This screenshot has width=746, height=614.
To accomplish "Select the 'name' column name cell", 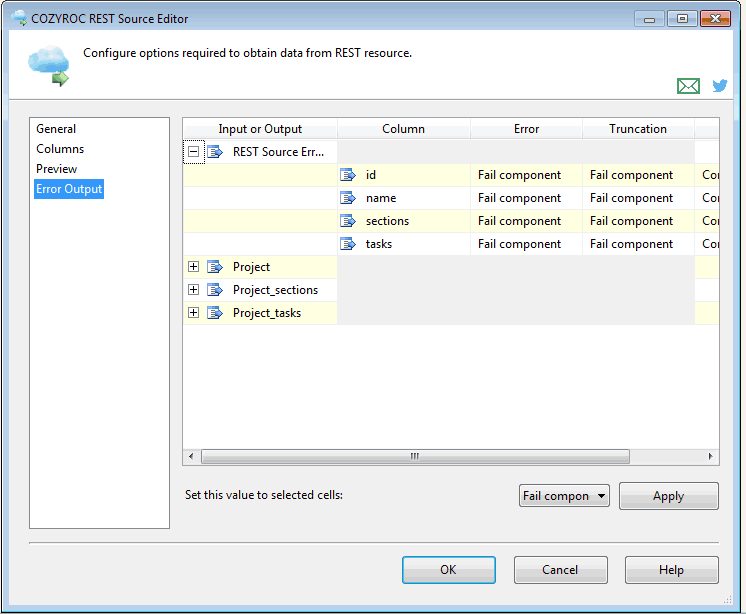I will (x=404, y=198).
